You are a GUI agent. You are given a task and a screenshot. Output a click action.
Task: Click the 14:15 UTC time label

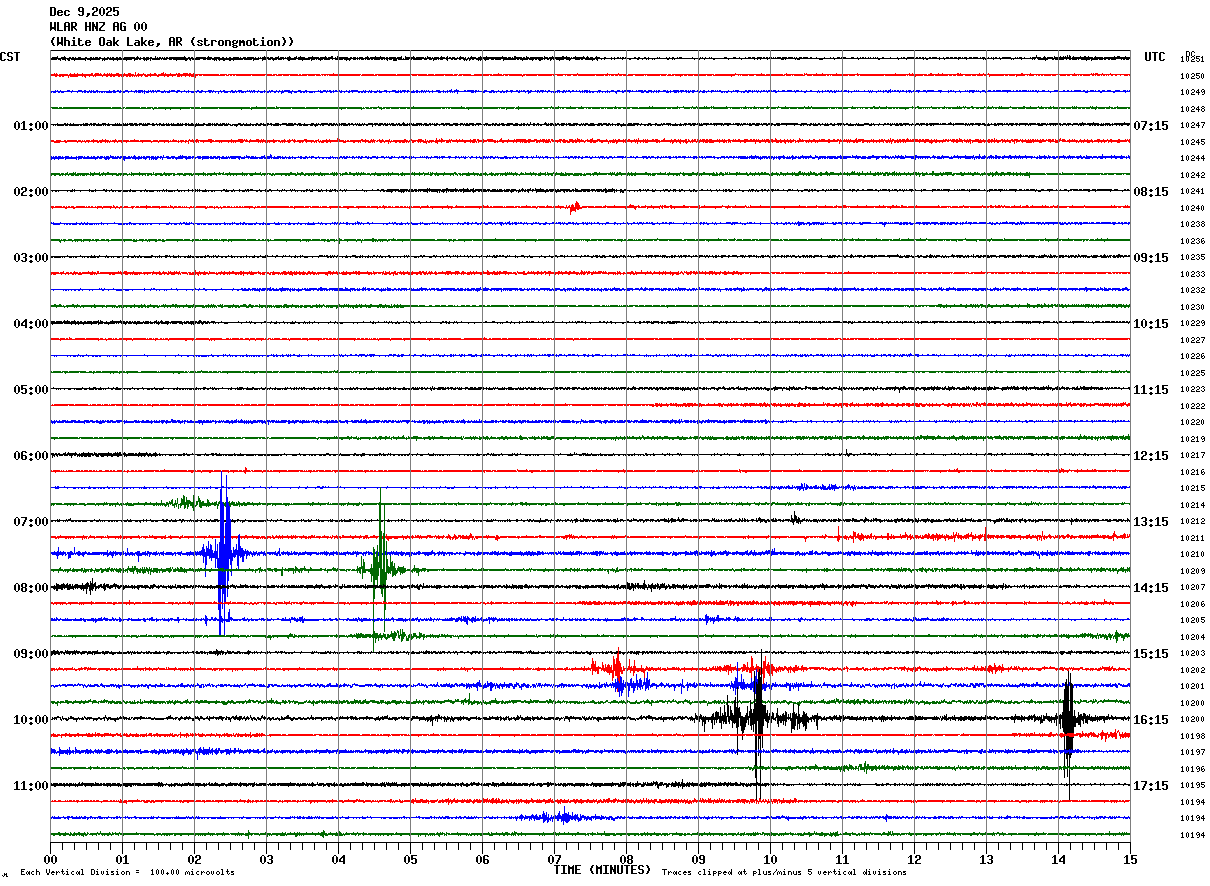pyautogui.click(x=1151, y=588)
